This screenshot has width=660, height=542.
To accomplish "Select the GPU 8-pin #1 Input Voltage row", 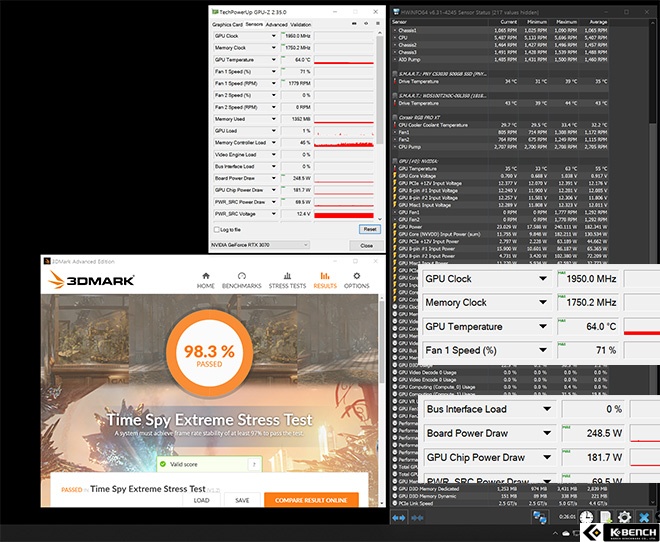I will pyautogui.click(x=500, y=190).
